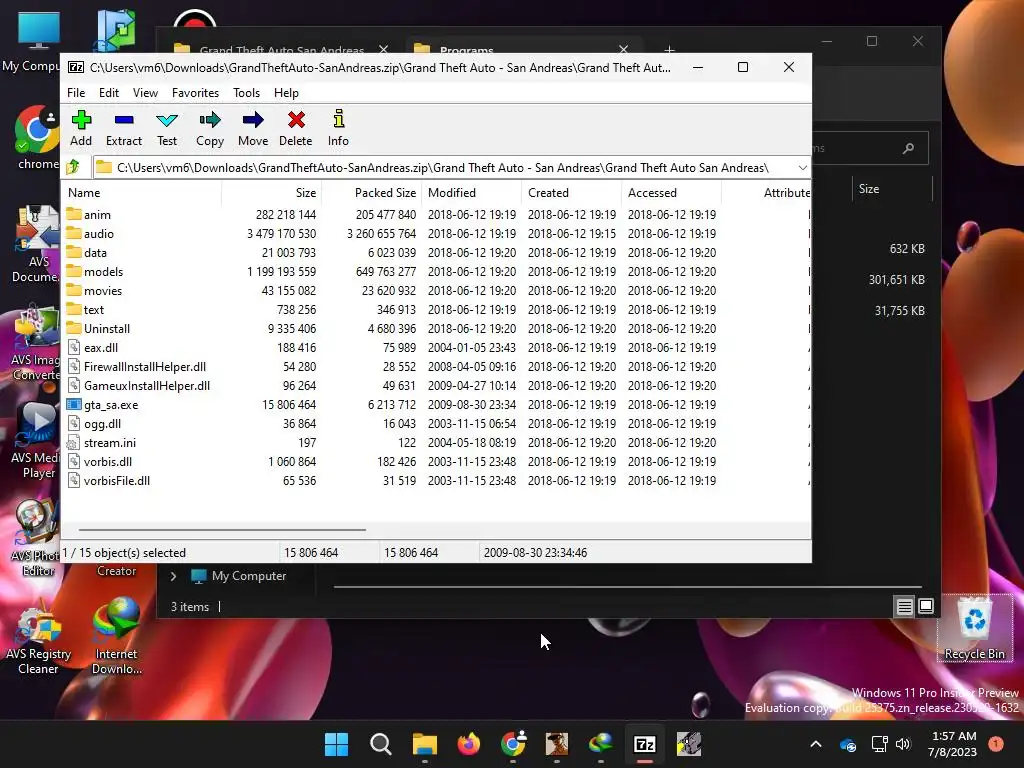Click the taskbar clock showing 1:57 AM
This screenshot has height=768, width=1024.
952,744
